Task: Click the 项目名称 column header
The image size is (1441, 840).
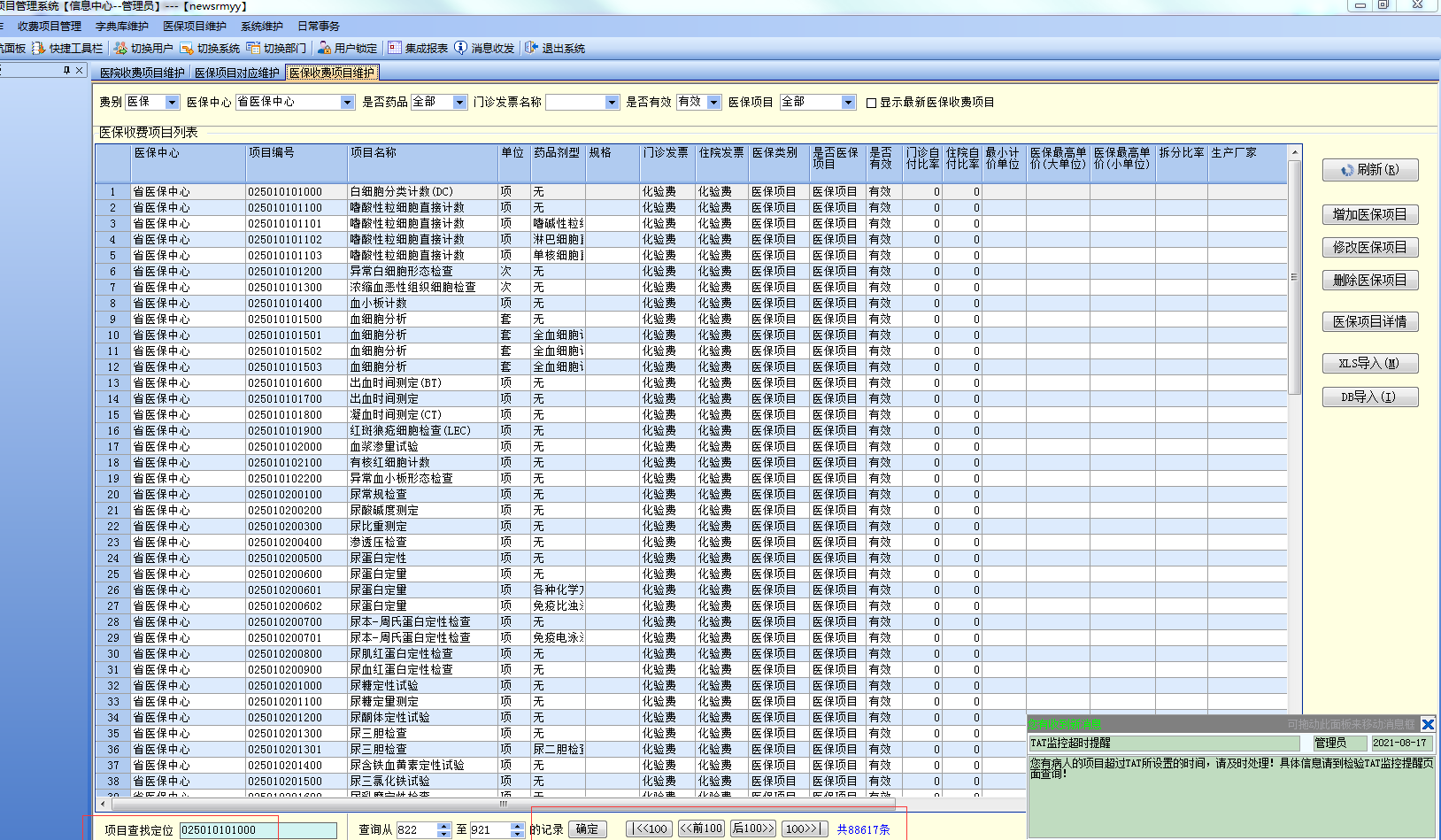Action: [x=423, y=164]
